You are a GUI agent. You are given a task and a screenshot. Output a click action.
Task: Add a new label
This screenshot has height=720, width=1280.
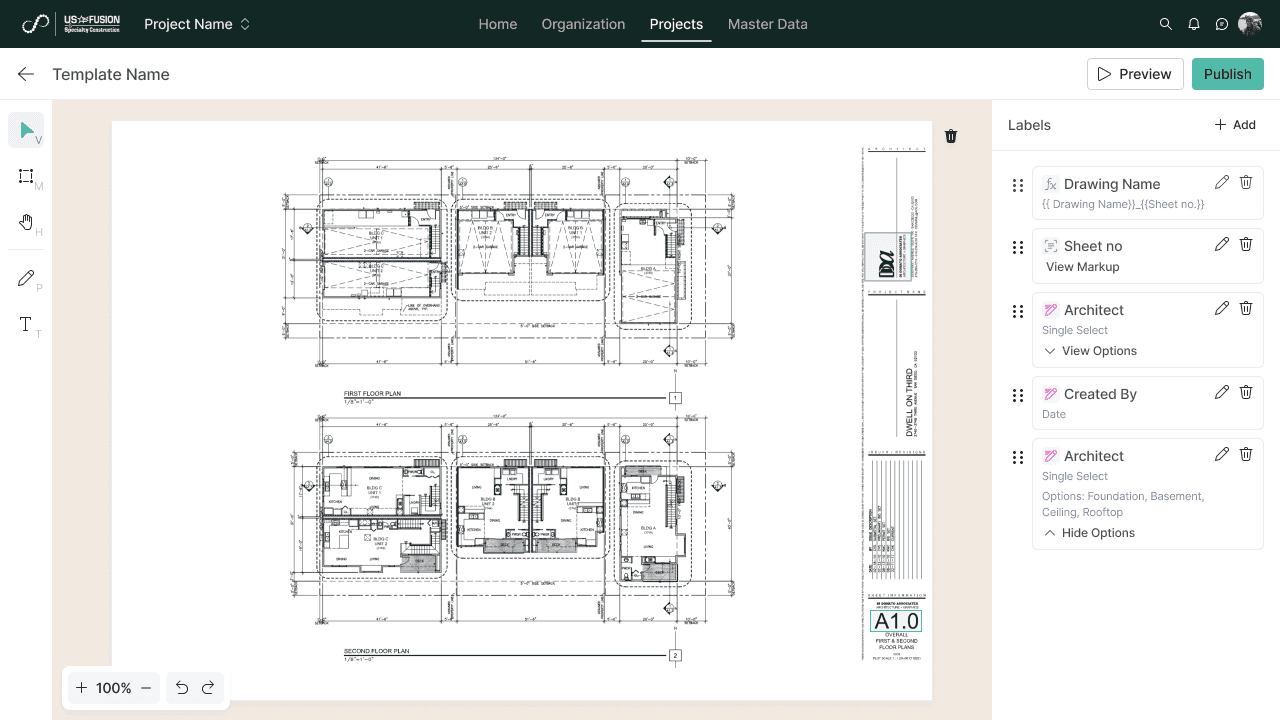click(x=1235, y=125)
